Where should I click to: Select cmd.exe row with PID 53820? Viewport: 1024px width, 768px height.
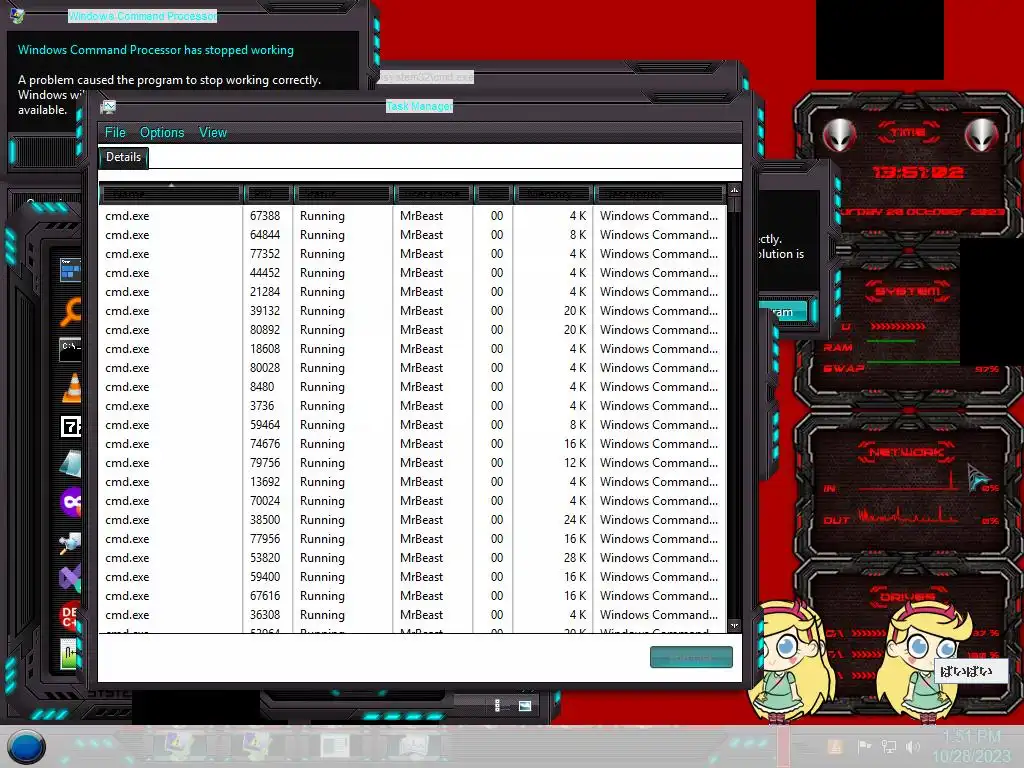tap(413, 558)
